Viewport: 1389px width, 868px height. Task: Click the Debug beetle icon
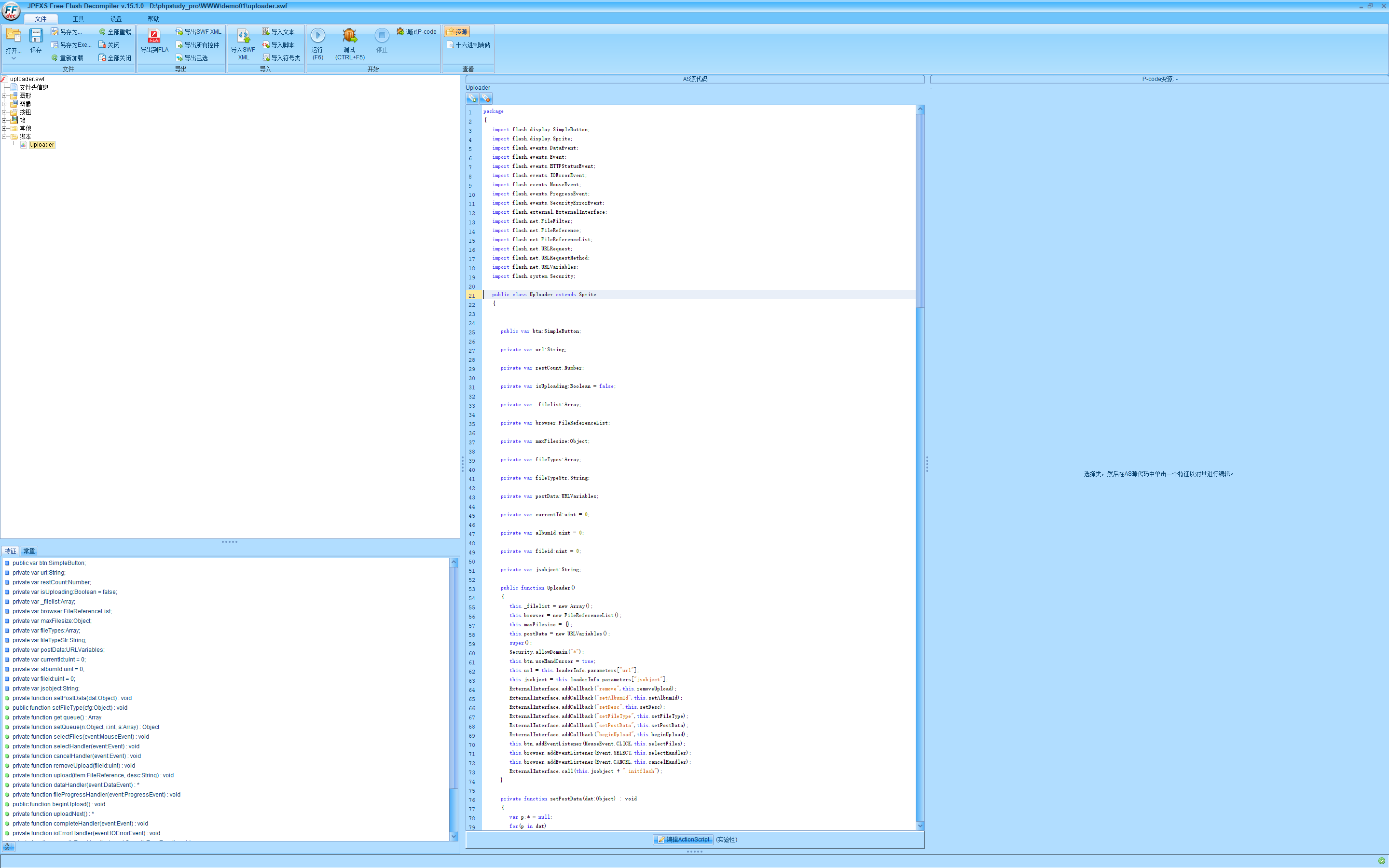(x=349, y=36)
